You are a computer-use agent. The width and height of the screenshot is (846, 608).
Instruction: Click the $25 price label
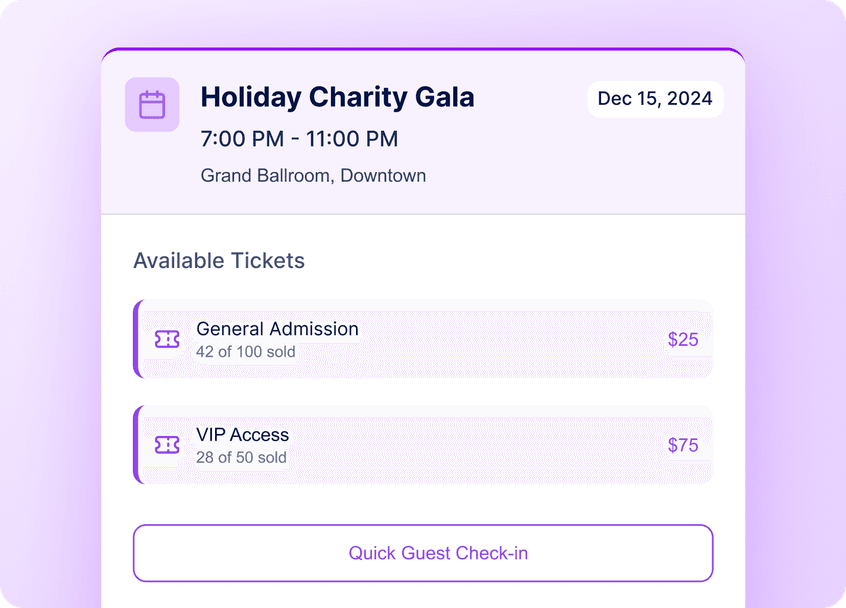[683, 339]
